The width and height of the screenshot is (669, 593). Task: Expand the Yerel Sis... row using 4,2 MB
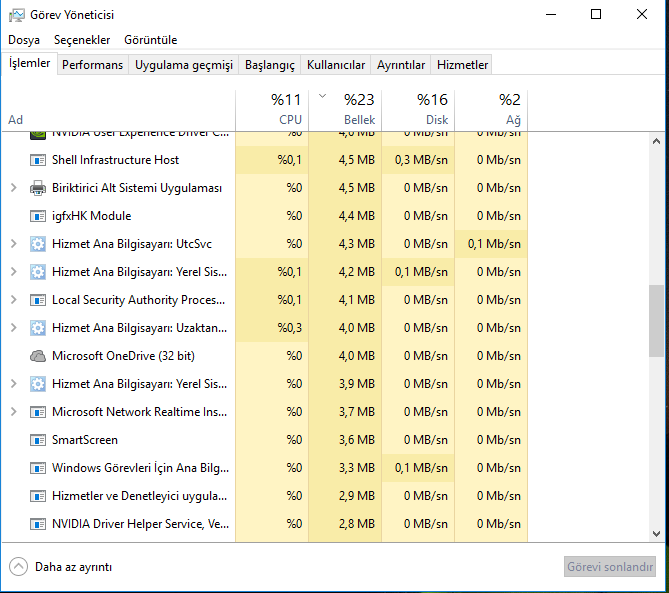click(x=14, y=272)
